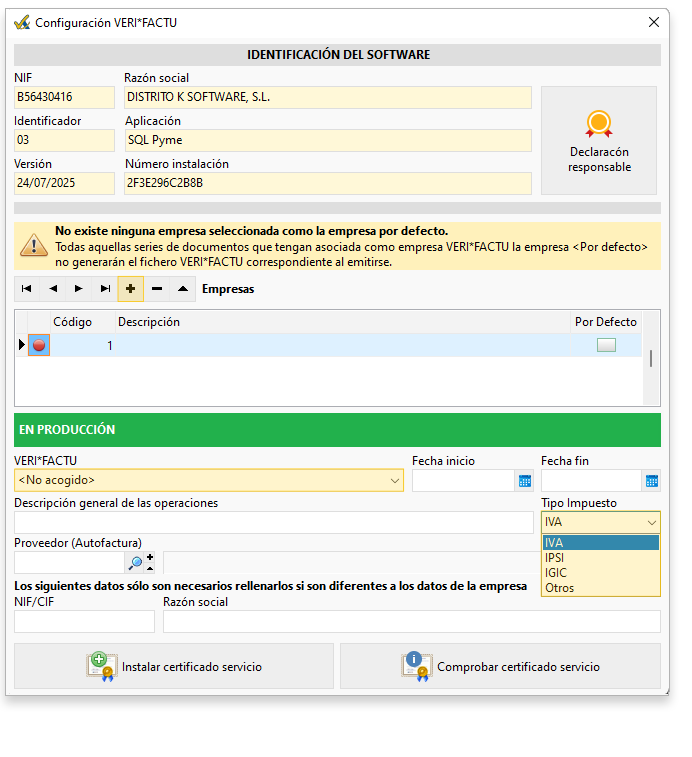Image resolution: width=692 pixels, height=757 pixels.
Task: Select IGIC from the tax type list
Action: pos(556,573)
